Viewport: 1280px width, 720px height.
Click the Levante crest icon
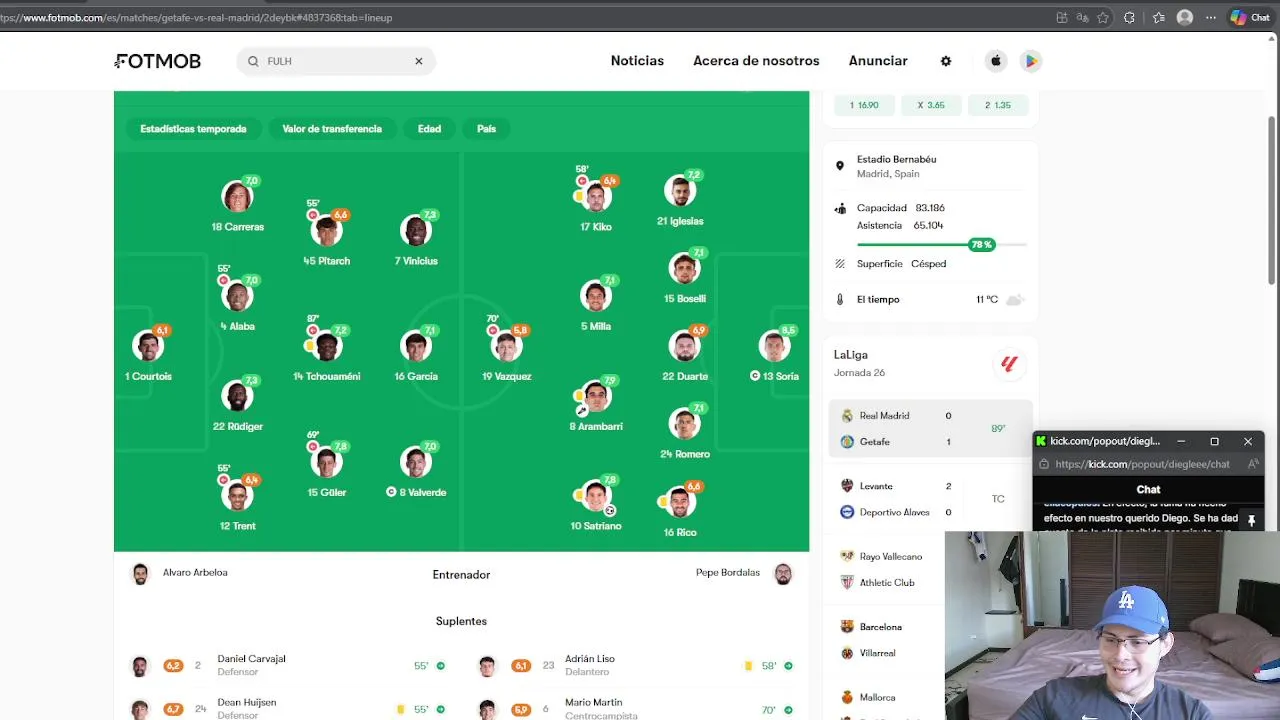pos(847,486)
